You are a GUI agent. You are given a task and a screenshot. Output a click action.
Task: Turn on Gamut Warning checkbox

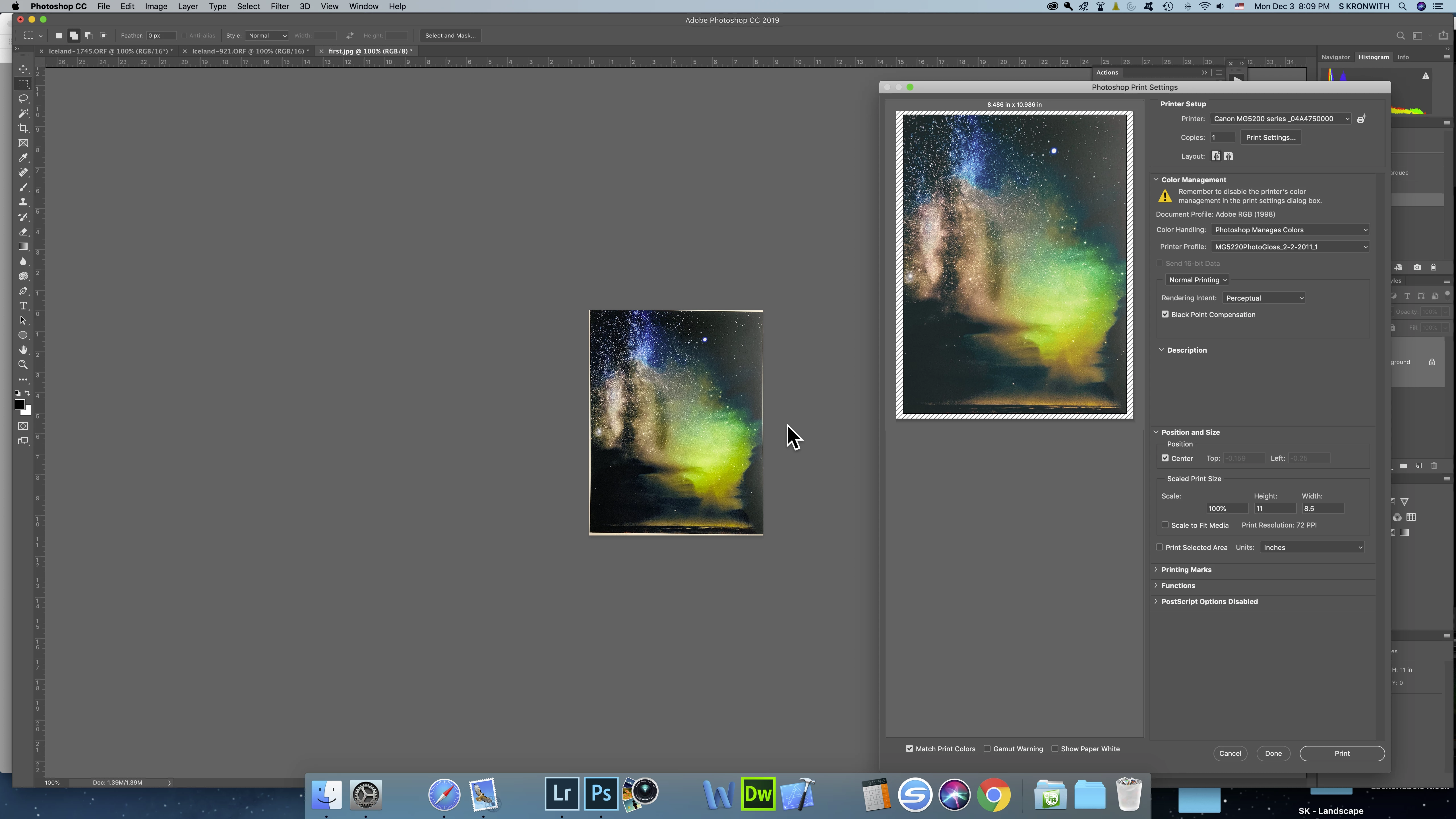pyautogui.click(x=987, y=749)
